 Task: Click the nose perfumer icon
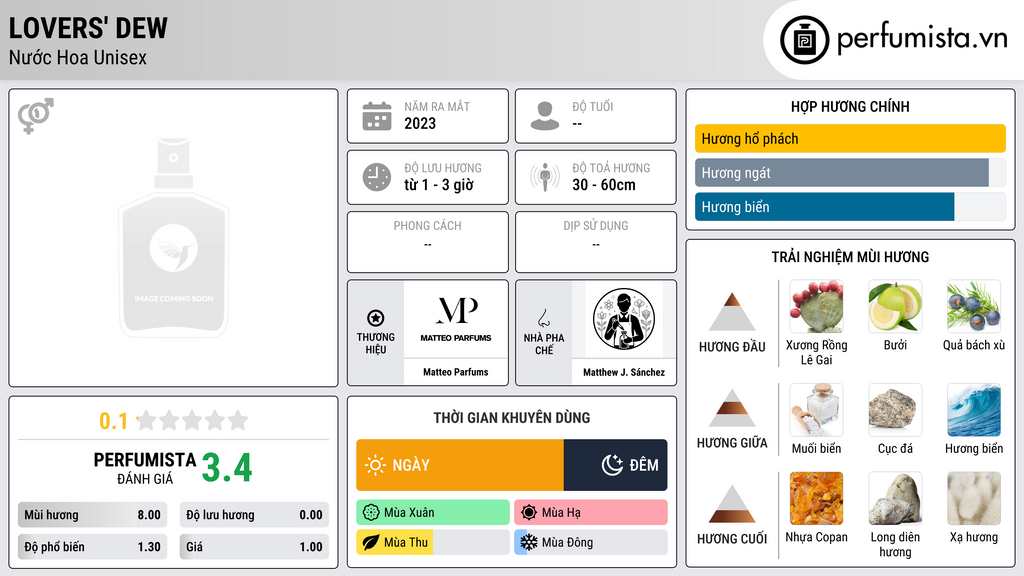coord(543,318)
